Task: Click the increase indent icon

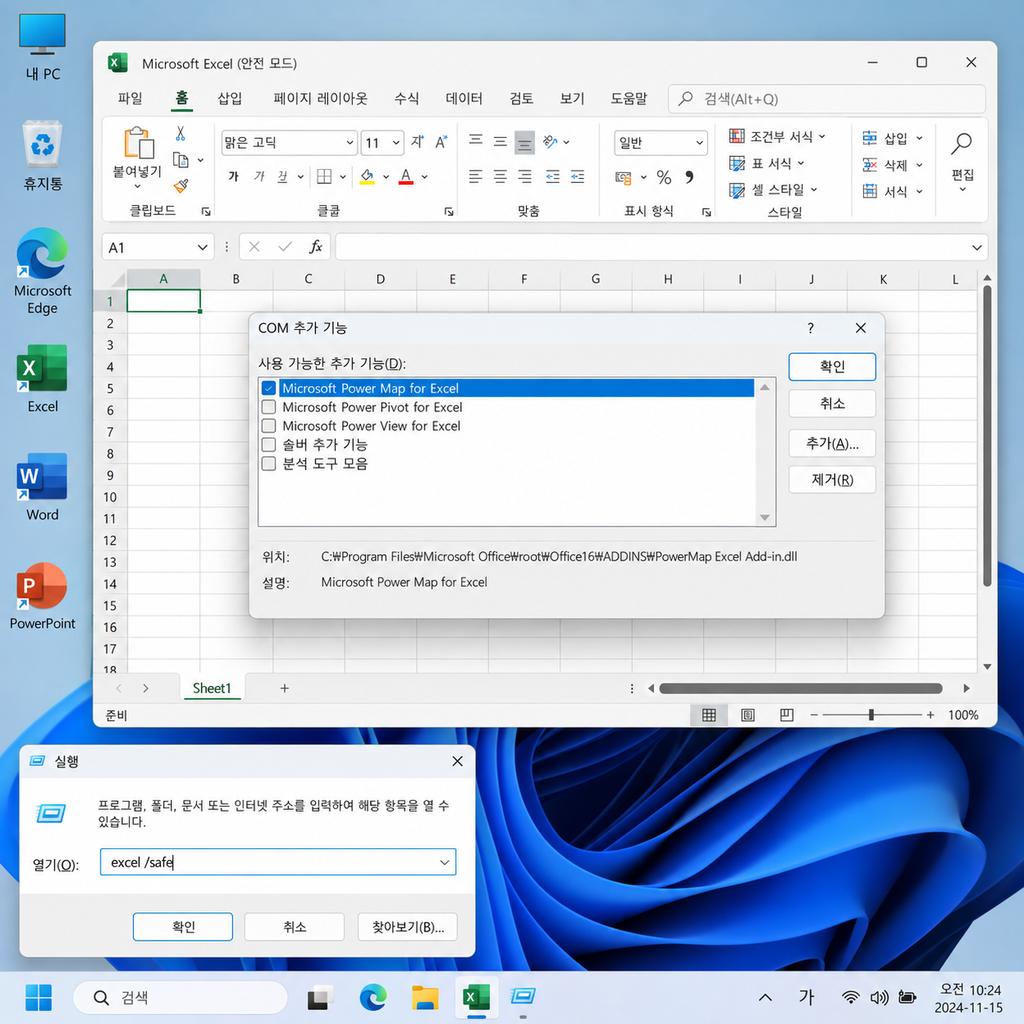Action: (x=577, y=176)
